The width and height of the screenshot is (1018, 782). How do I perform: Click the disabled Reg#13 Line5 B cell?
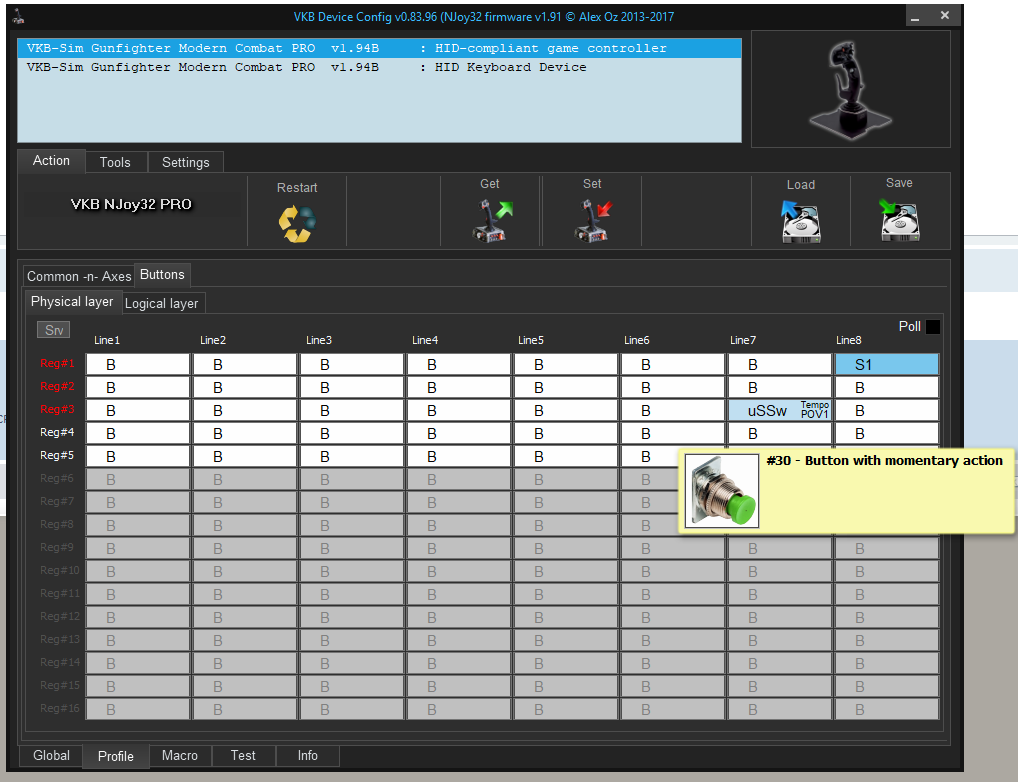pos(565,640)
